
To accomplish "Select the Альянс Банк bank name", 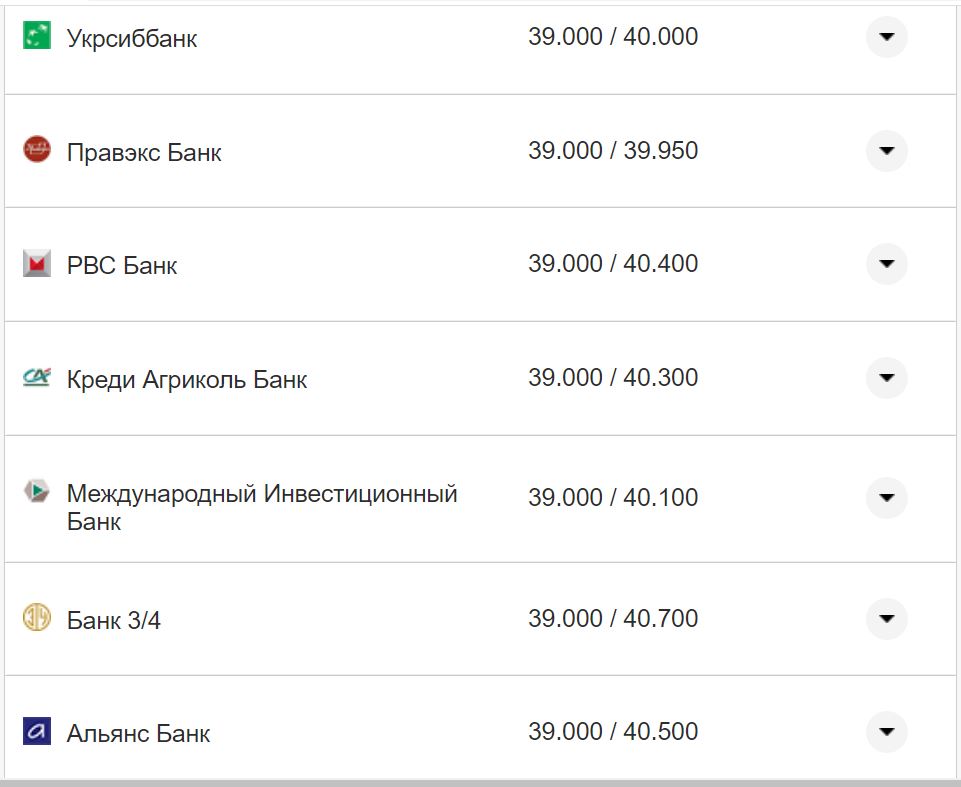I will pos(137,732).
